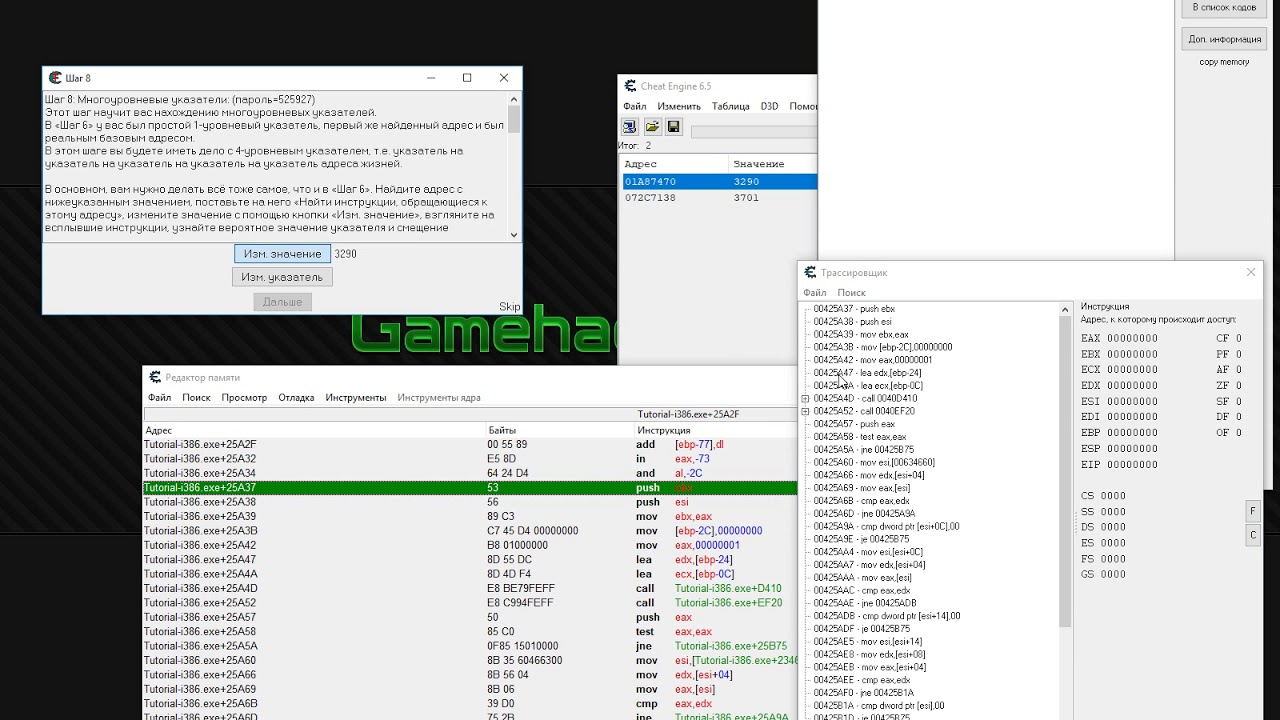Expand the call 0040EF20 tree node
Viewport: 1280px width, 720px height.
coord(805,411)
